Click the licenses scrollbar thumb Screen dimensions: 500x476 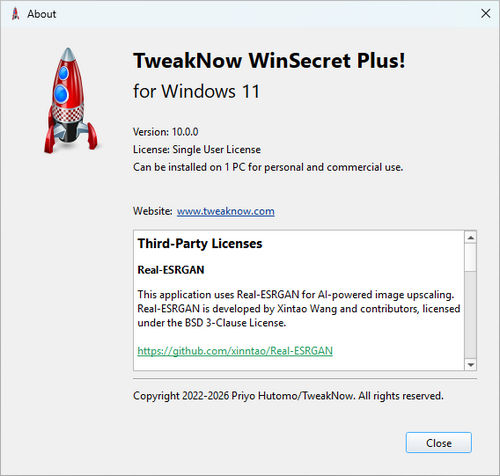click(x=471, y=257)
